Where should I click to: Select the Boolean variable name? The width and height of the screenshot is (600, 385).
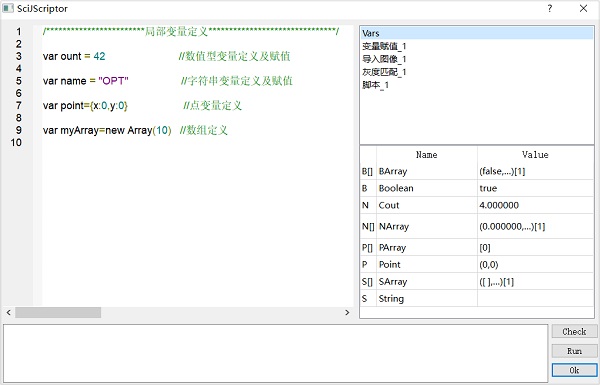point(396,188)
